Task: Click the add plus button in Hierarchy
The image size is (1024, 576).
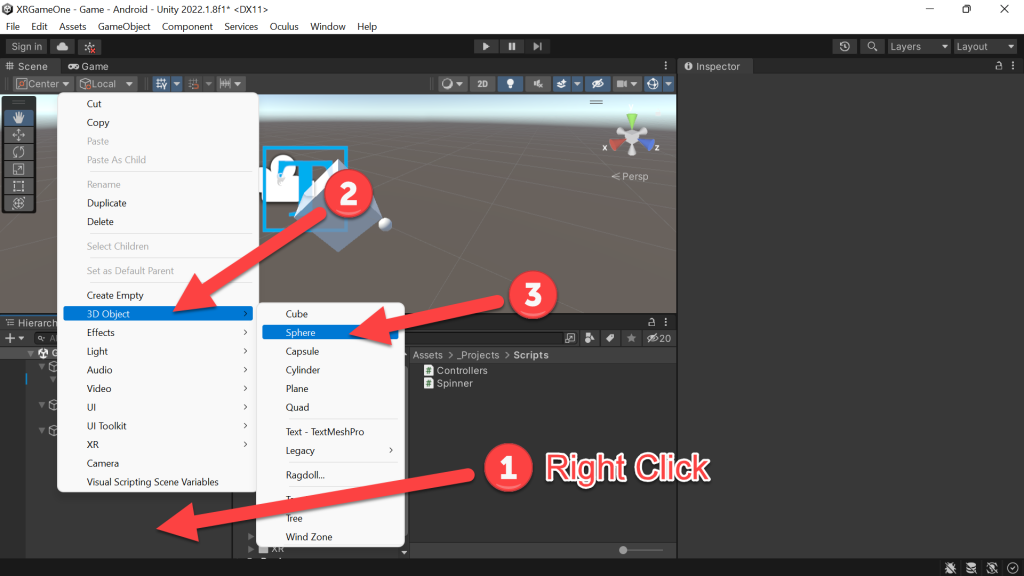Action: click(14, 338)
